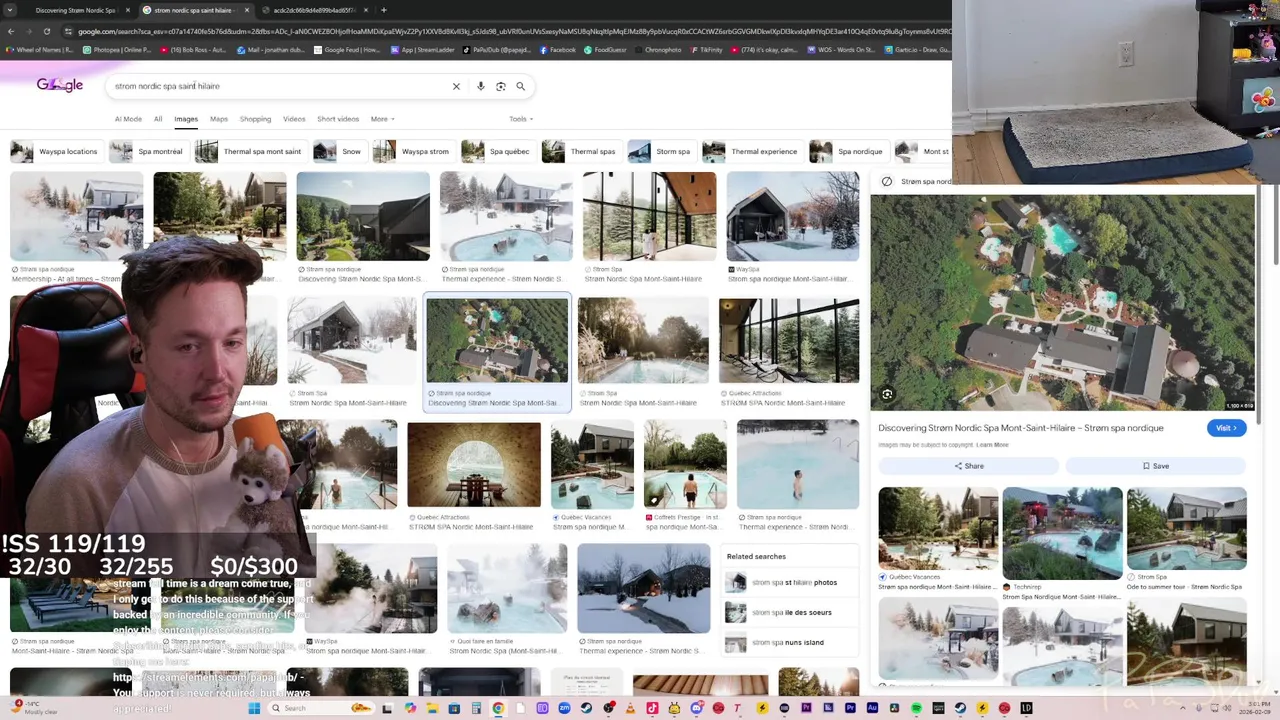This screenshot has height=720, width=1280.
Task: Switch to the Short videos tab
Action: [338, 119]
